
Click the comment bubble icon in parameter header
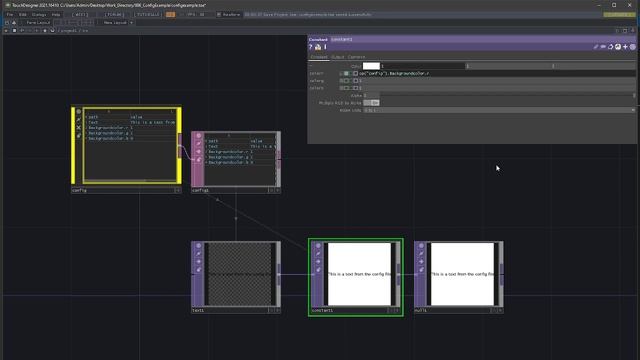603,47
